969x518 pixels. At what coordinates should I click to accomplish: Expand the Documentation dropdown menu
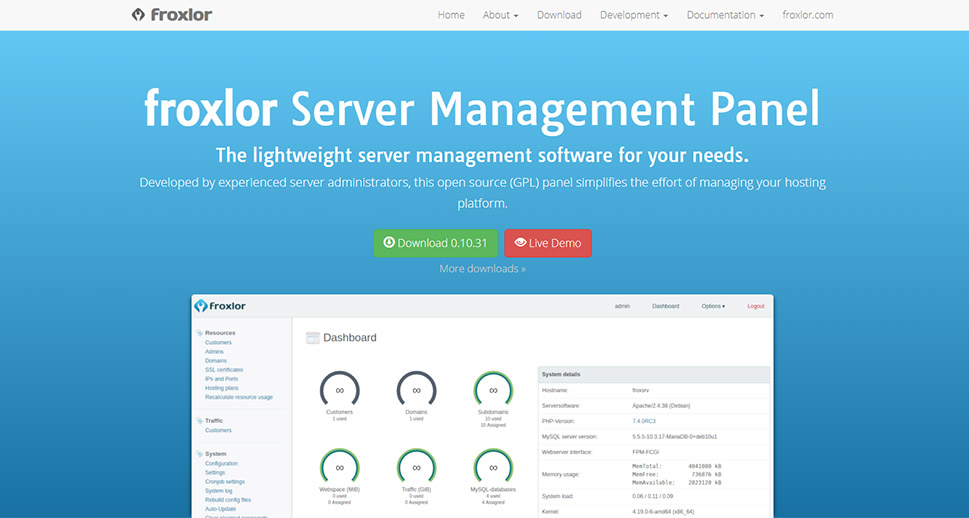pyautogui.click(x=725, y=15)
